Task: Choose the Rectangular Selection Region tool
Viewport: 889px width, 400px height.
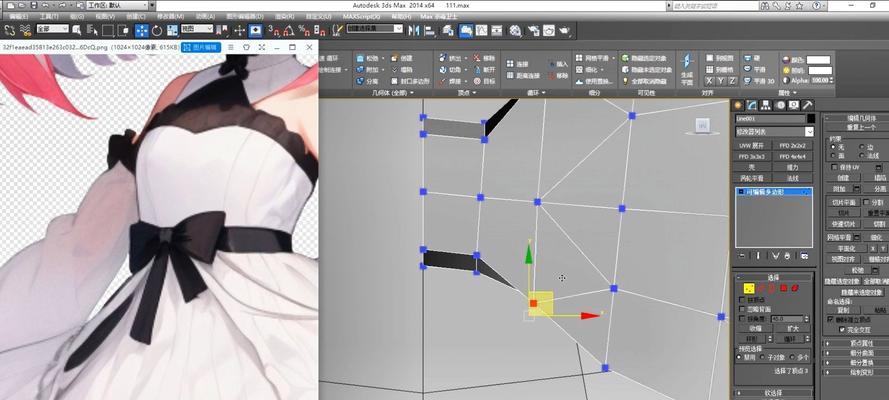Action: click(x=108, y=30)
